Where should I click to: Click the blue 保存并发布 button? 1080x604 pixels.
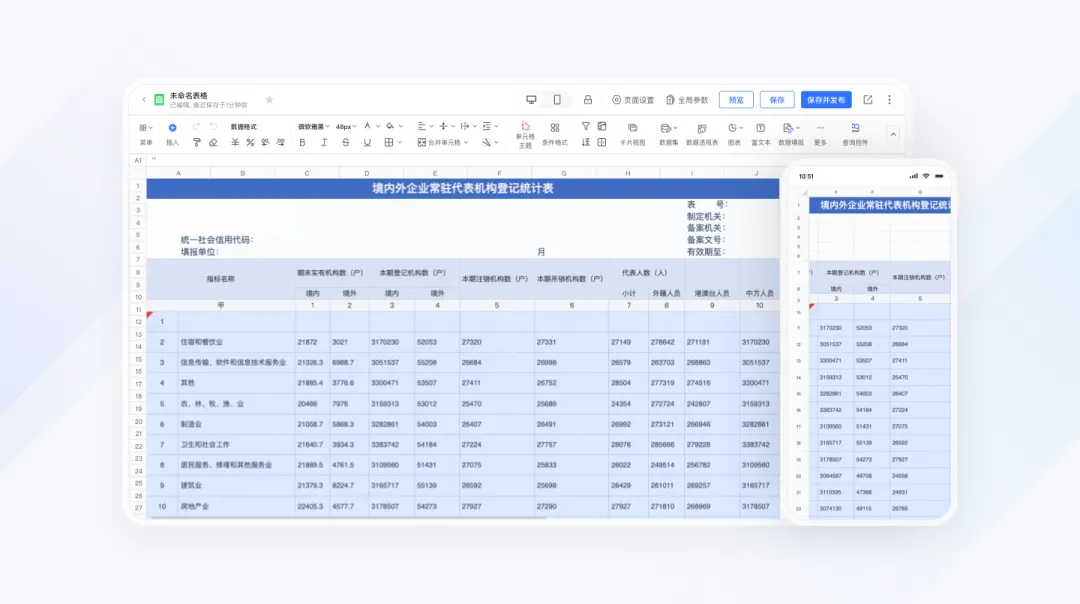826,100
